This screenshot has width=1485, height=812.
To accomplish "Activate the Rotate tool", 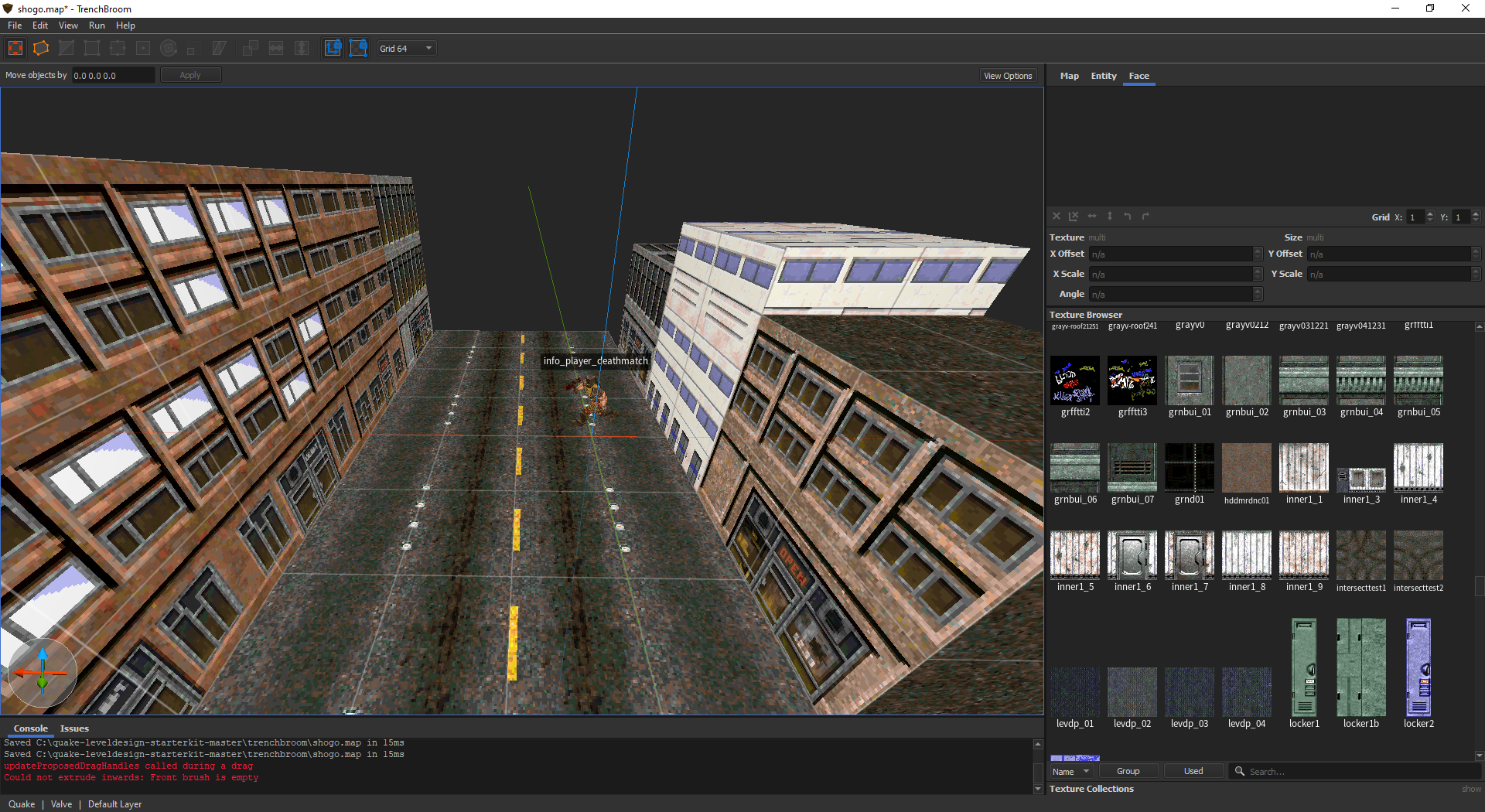I will 169,48.
